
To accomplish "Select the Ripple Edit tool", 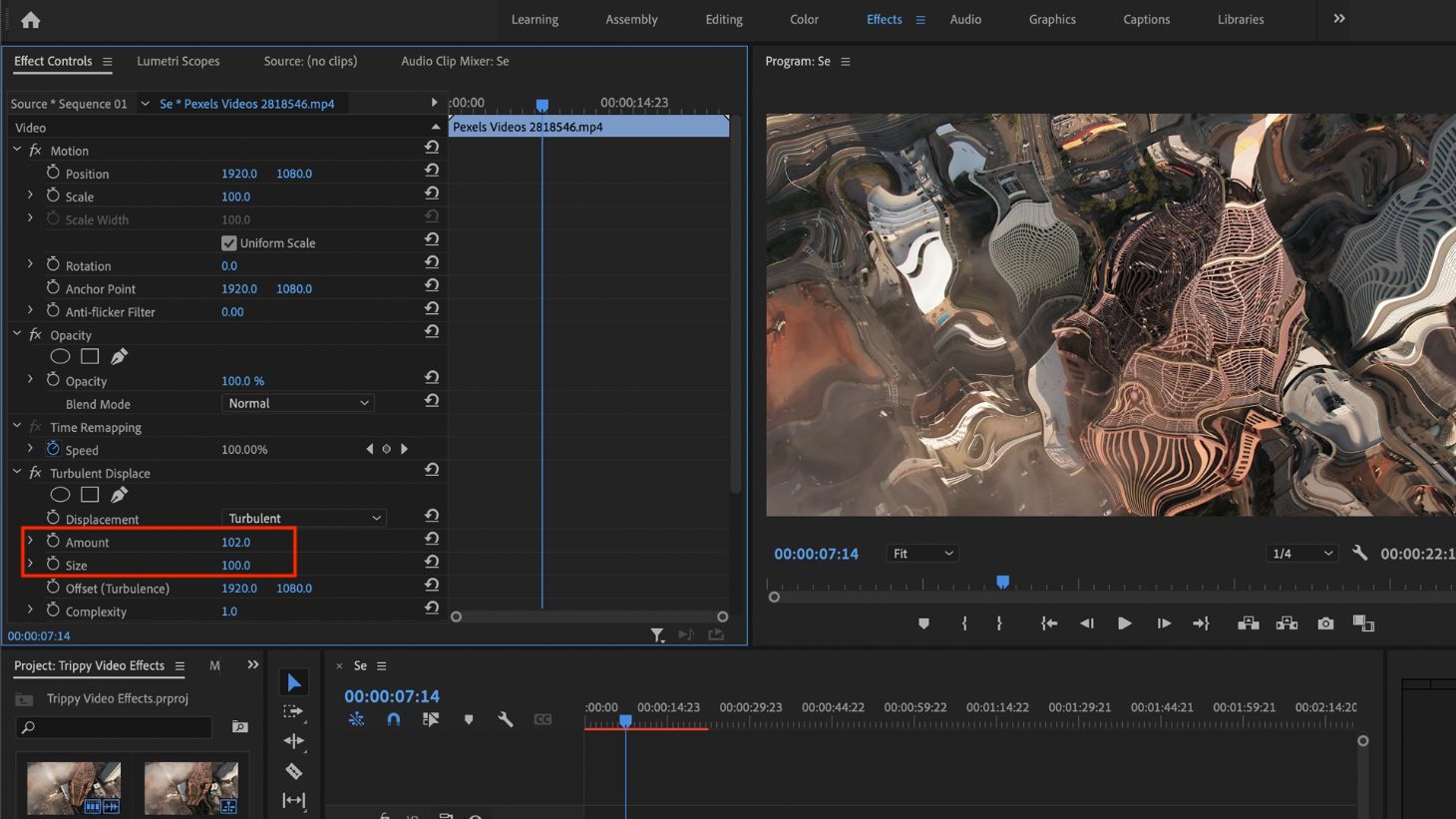I will [293, 740].
